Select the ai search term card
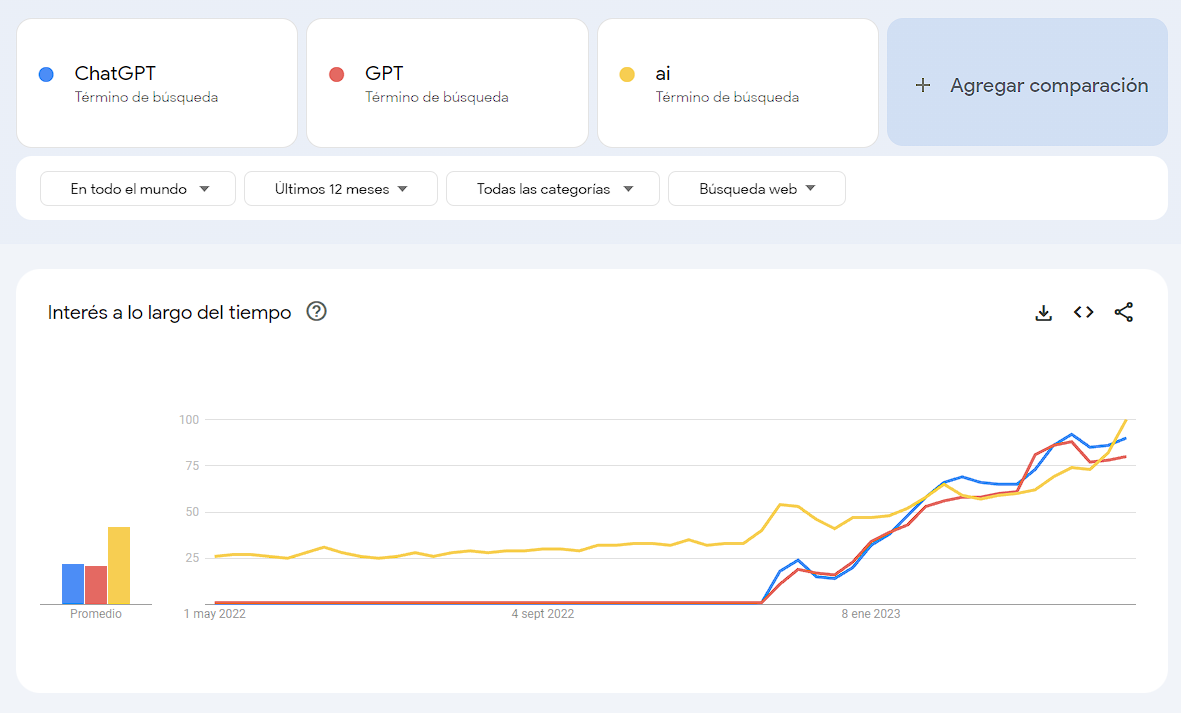 pos(737,83)
